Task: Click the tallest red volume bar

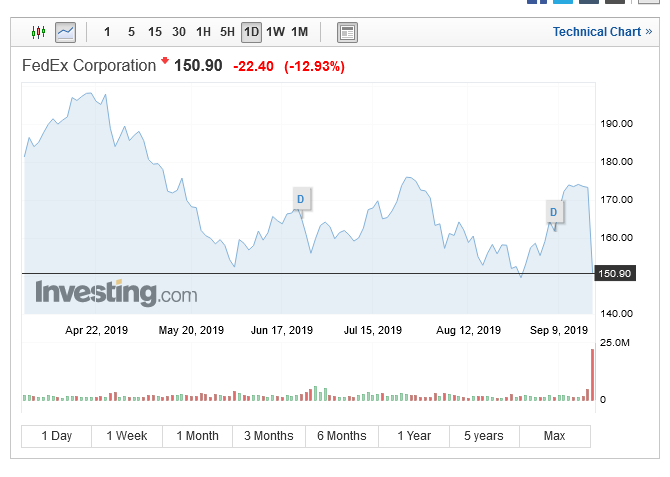Action: [593, 375]
